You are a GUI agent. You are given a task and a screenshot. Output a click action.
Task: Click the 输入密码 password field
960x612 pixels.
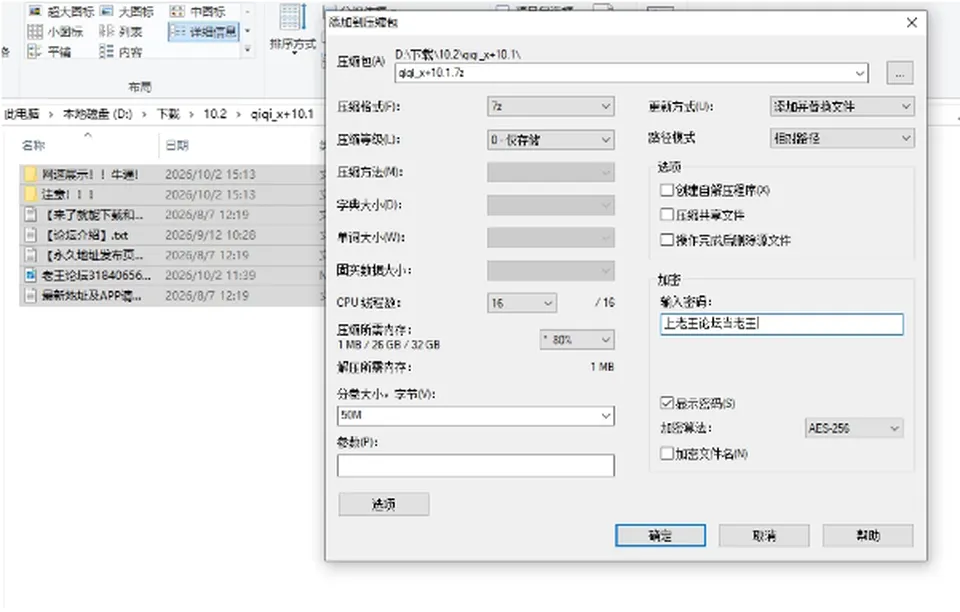[x=782, y=324]
